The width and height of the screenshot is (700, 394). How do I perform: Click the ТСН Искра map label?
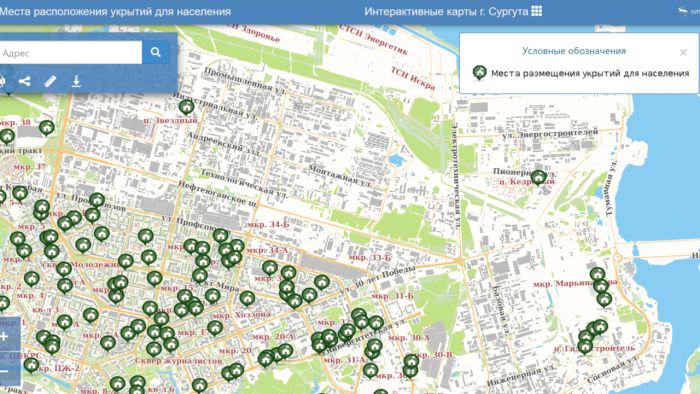click(x=412, y=78)
